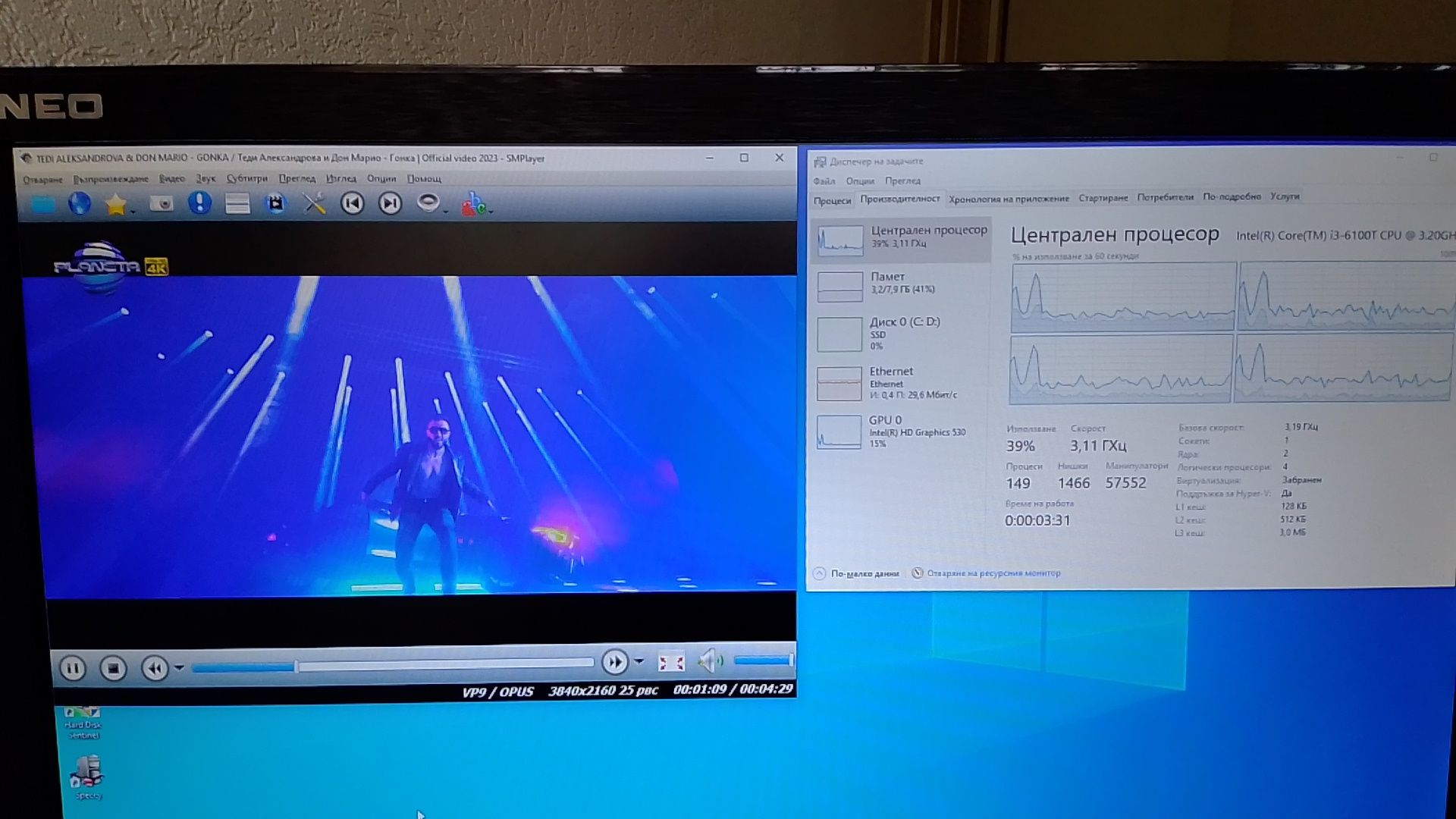Open the Помощ menu
1456x819 pixels.
click(424, 179)
